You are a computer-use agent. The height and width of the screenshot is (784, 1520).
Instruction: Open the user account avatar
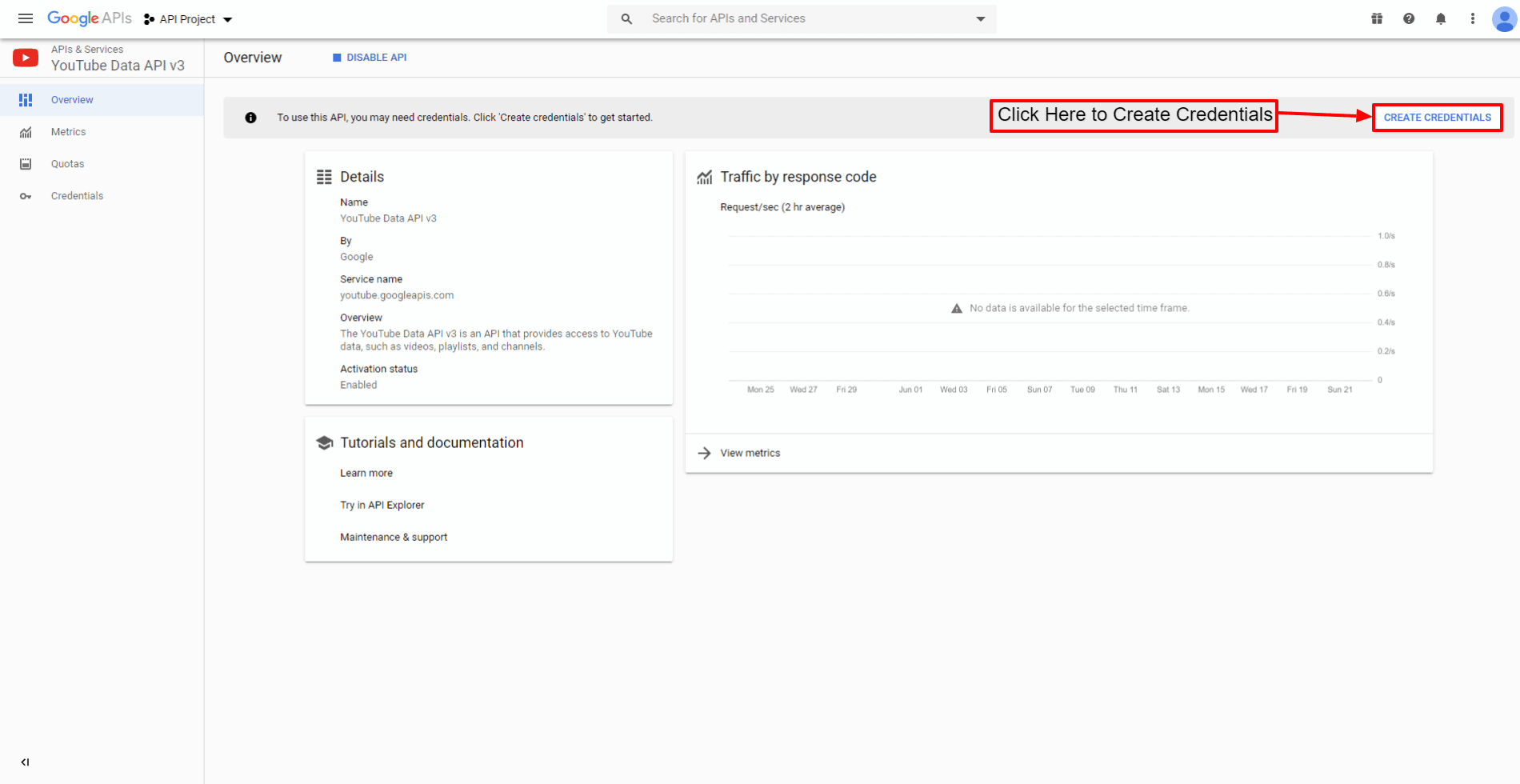pos(1504,18)
